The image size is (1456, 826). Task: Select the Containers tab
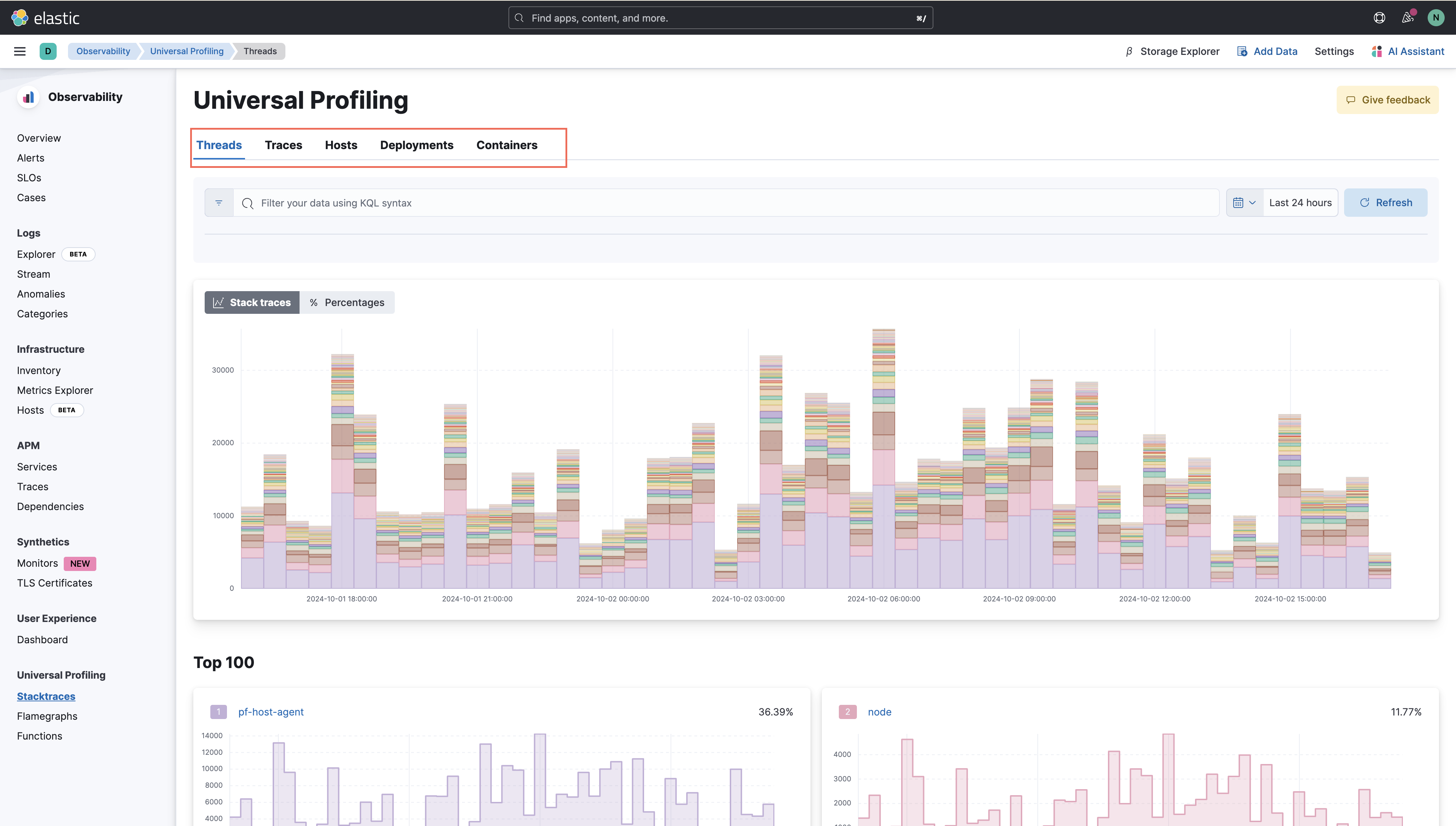point(507,145)
